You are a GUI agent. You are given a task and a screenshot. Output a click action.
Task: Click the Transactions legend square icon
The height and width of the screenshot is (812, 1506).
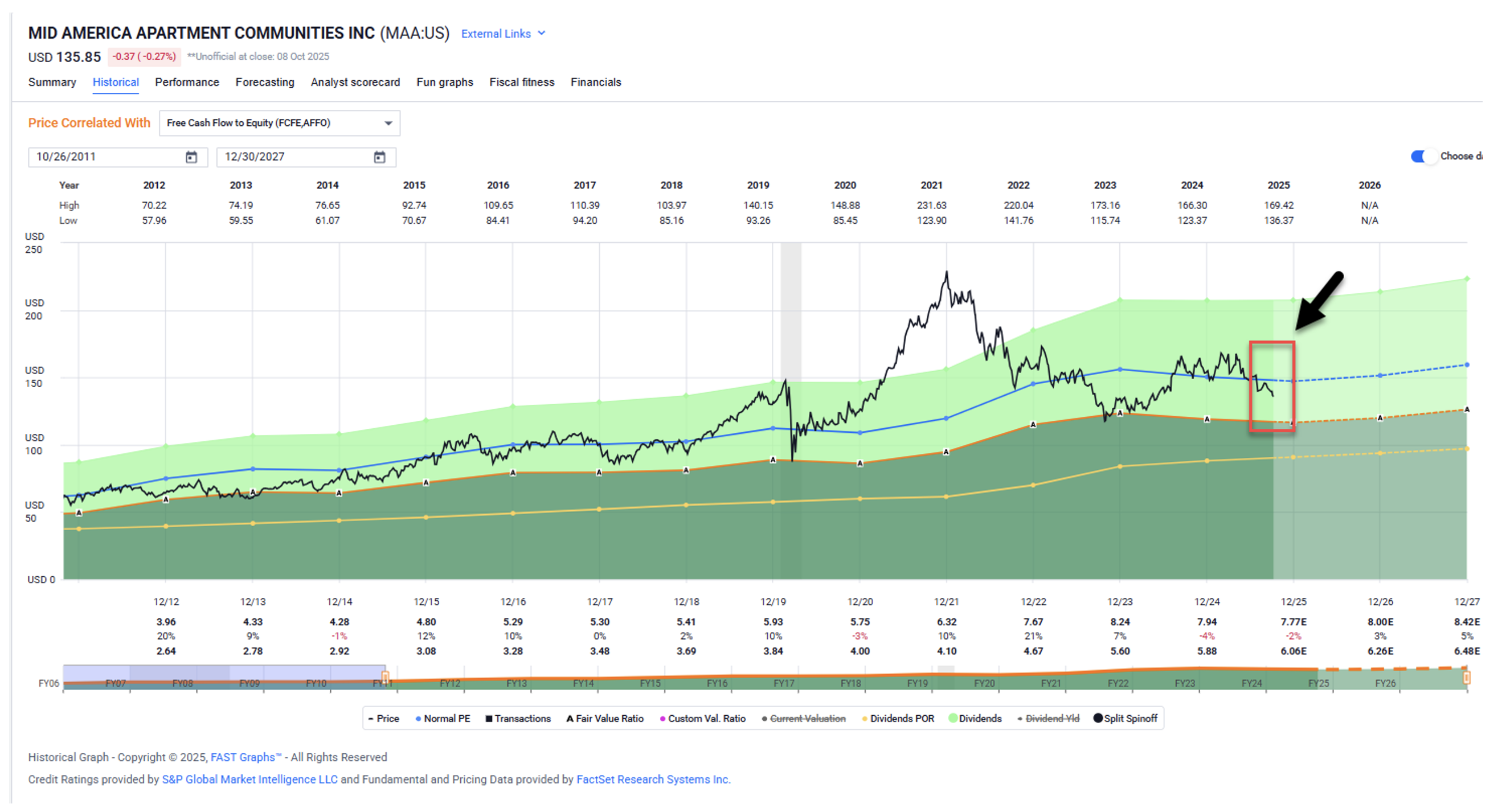[x=489, y=719]
